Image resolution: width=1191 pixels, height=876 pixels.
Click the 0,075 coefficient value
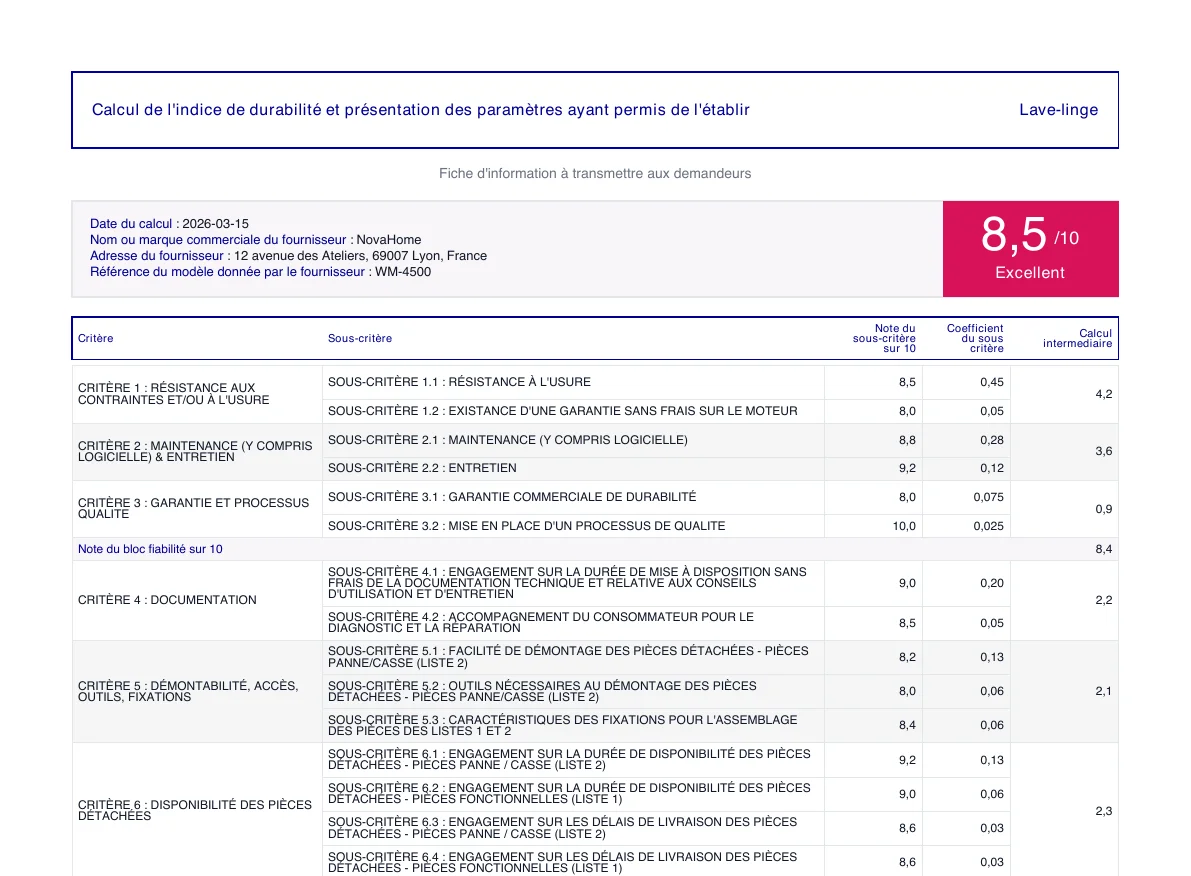point(988,497)
